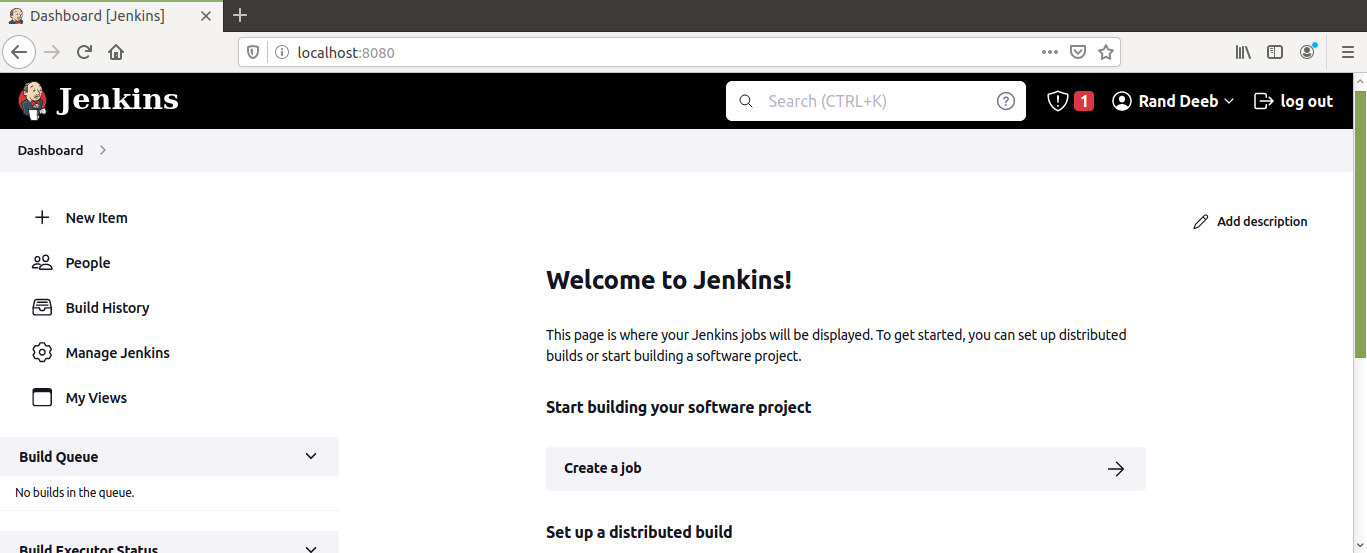Open the security warnings shield icon
This screenshot has height=553, width=1367.
point(1058,101)
